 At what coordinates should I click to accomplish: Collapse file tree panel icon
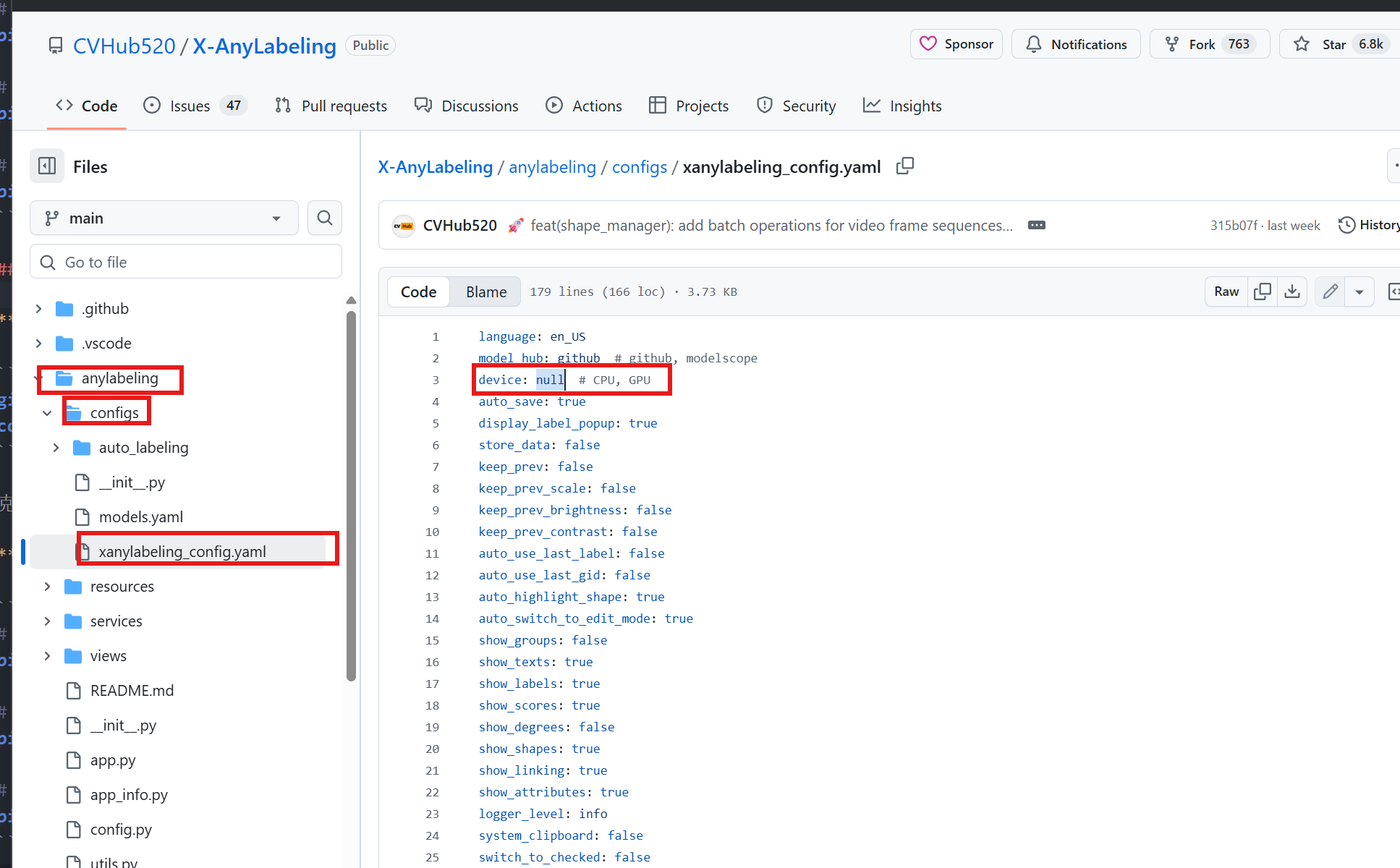[x=47, y=166]
